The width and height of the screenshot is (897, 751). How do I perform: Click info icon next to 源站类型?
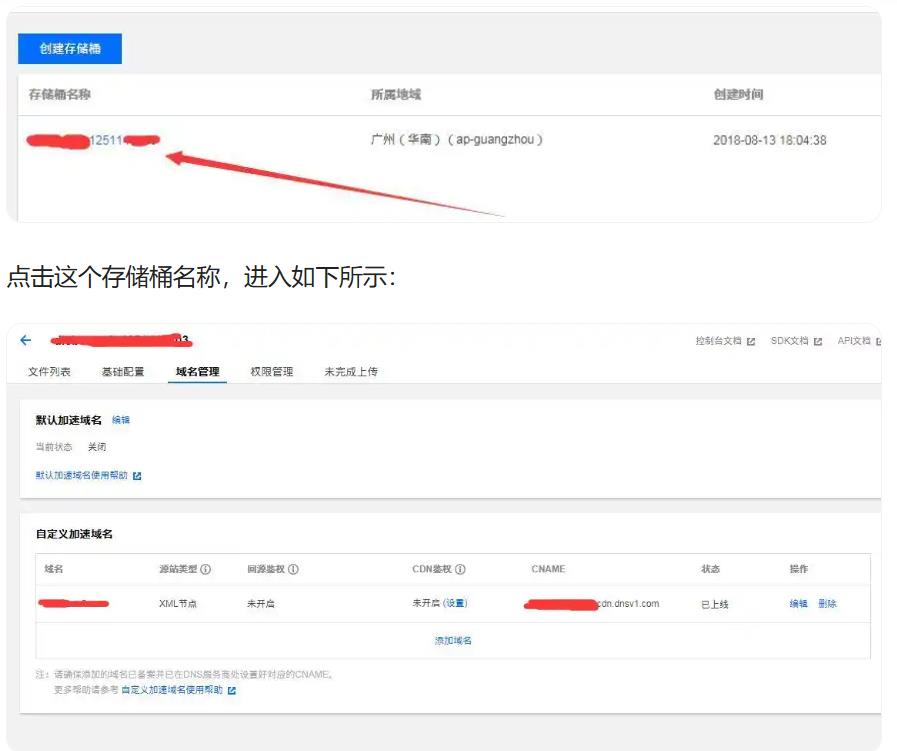point(205,570)
